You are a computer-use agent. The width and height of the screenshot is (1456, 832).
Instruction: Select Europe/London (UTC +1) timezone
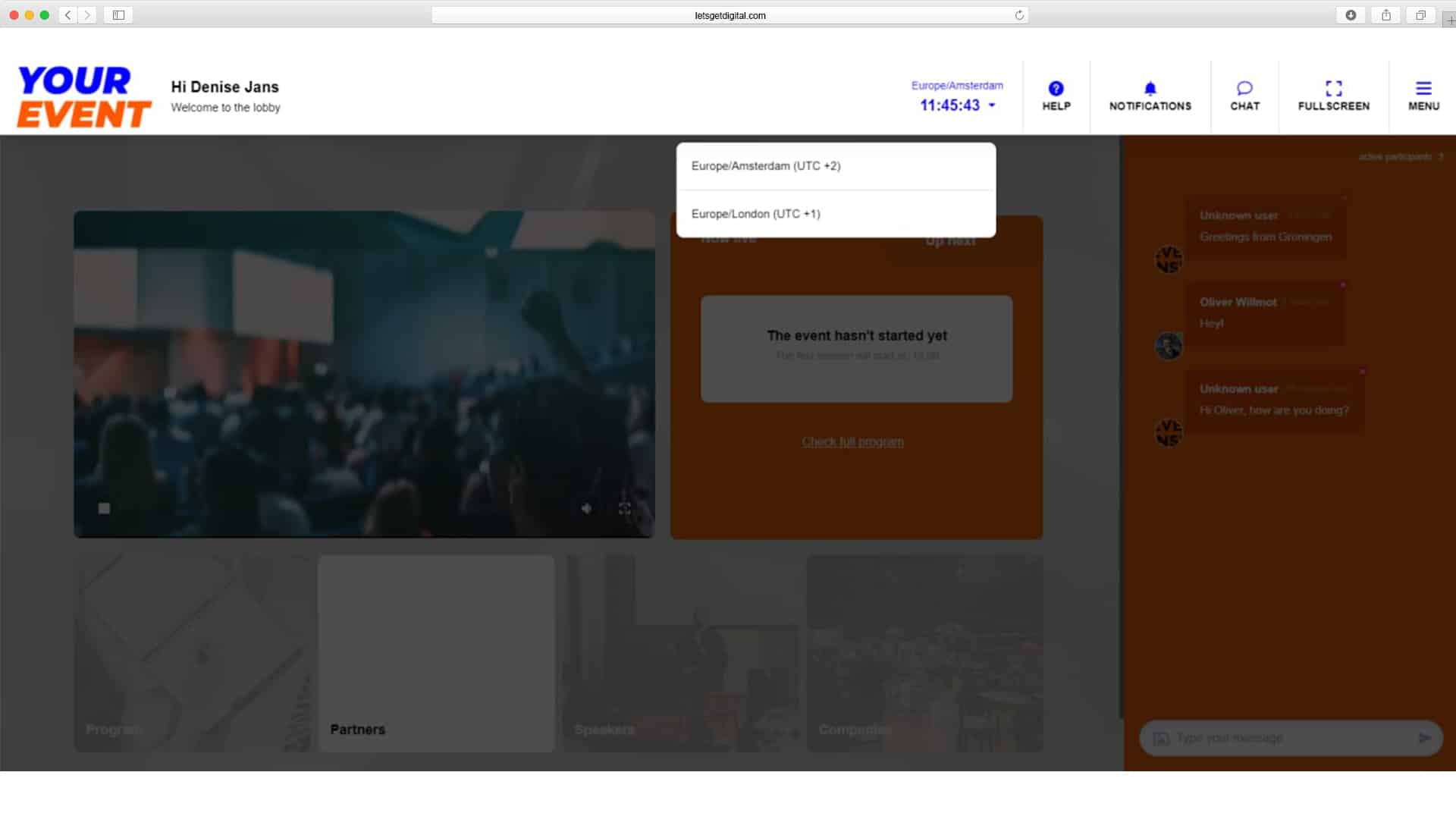coord(836,214)
